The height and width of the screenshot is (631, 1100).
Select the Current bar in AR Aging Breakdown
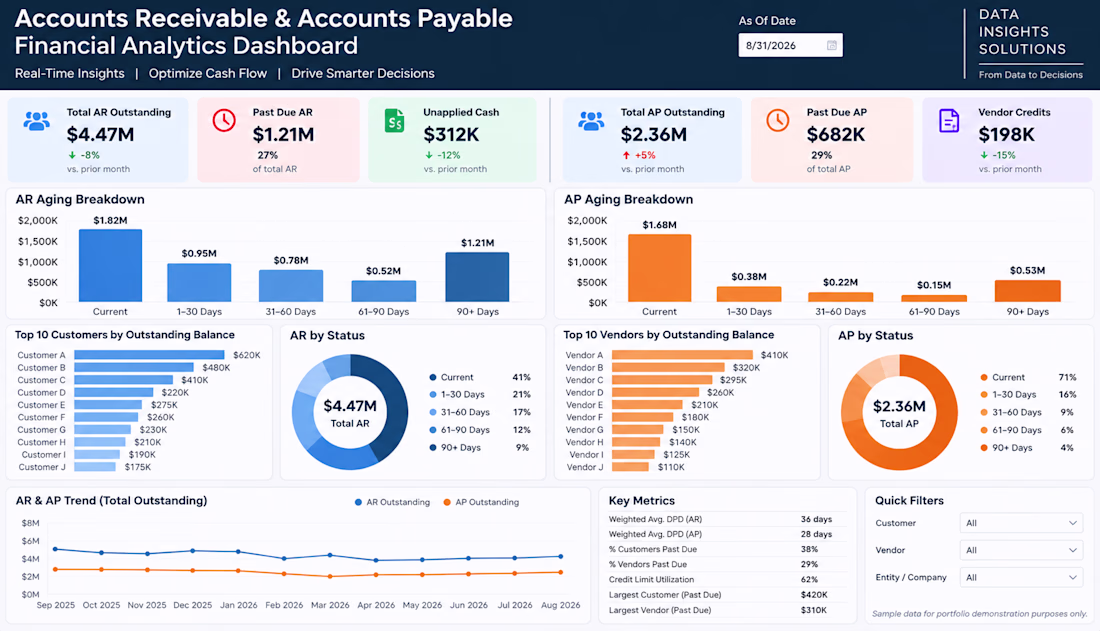point(110,266)
